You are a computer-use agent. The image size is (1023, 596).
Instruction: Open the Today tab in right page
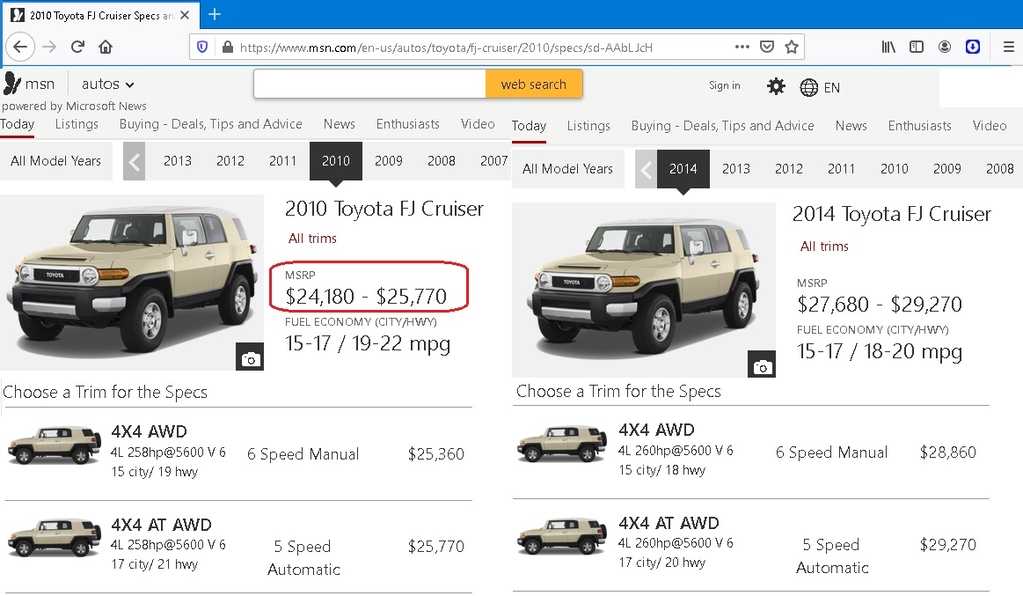pyautogui.click(x=529, y=126)
